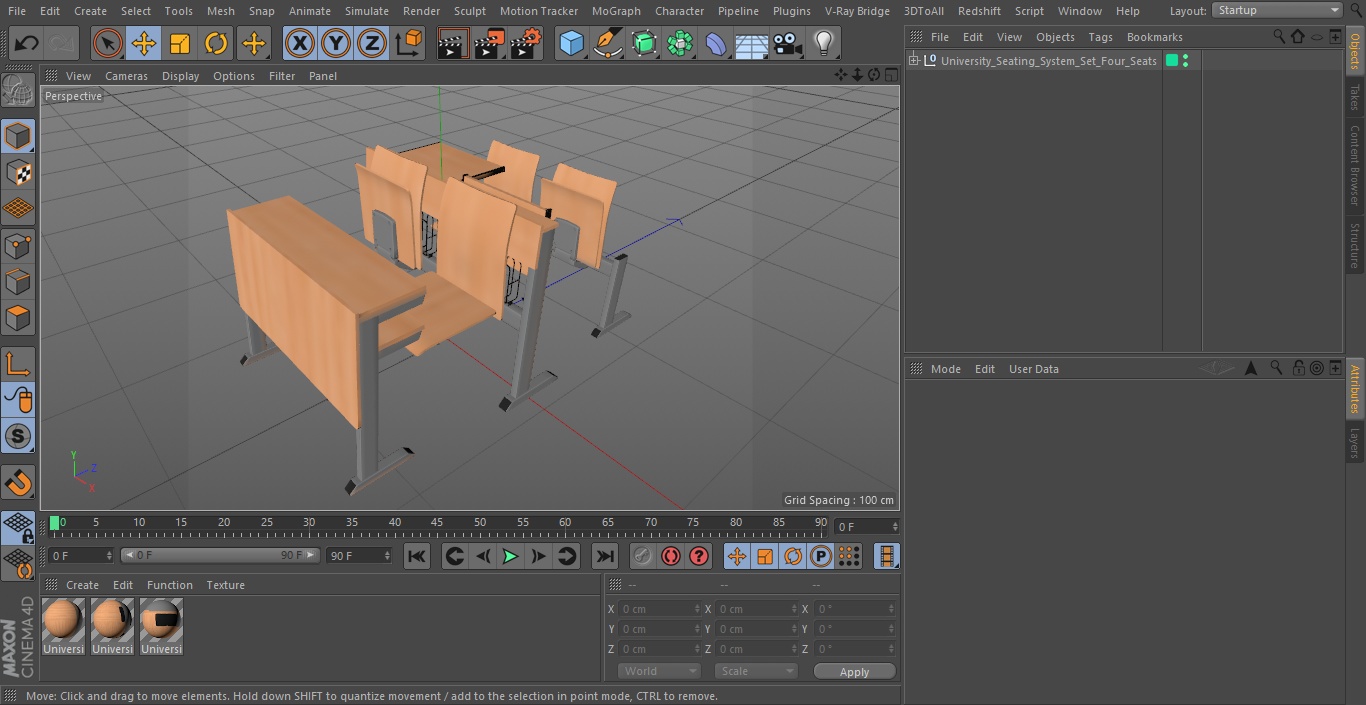This screenshot has height=705, width=1366.
Task: Activate the Rotate tool
Action: coord(216,43)
